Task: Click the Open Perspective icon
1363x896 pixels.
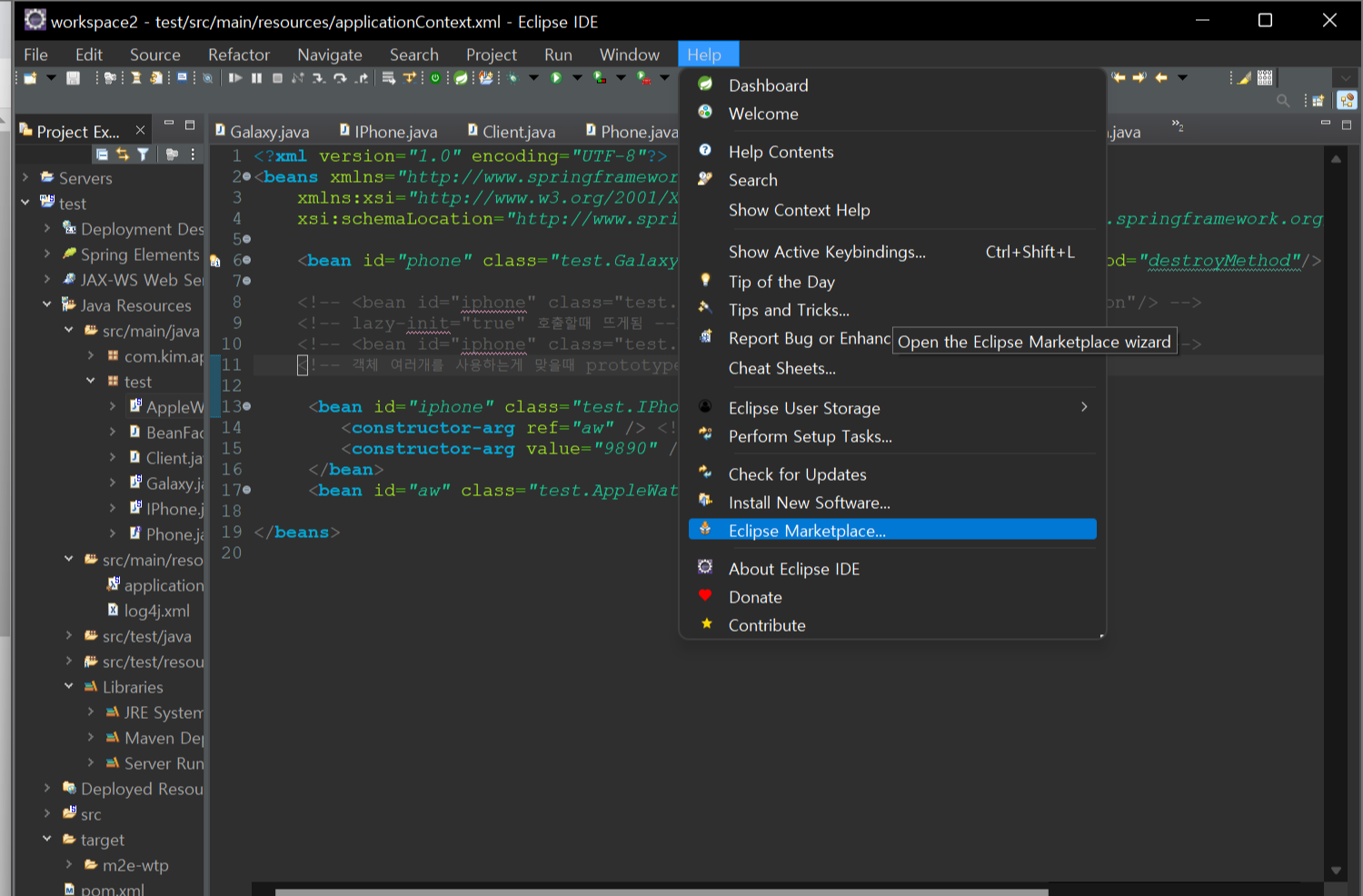Action: point(1318,101)
